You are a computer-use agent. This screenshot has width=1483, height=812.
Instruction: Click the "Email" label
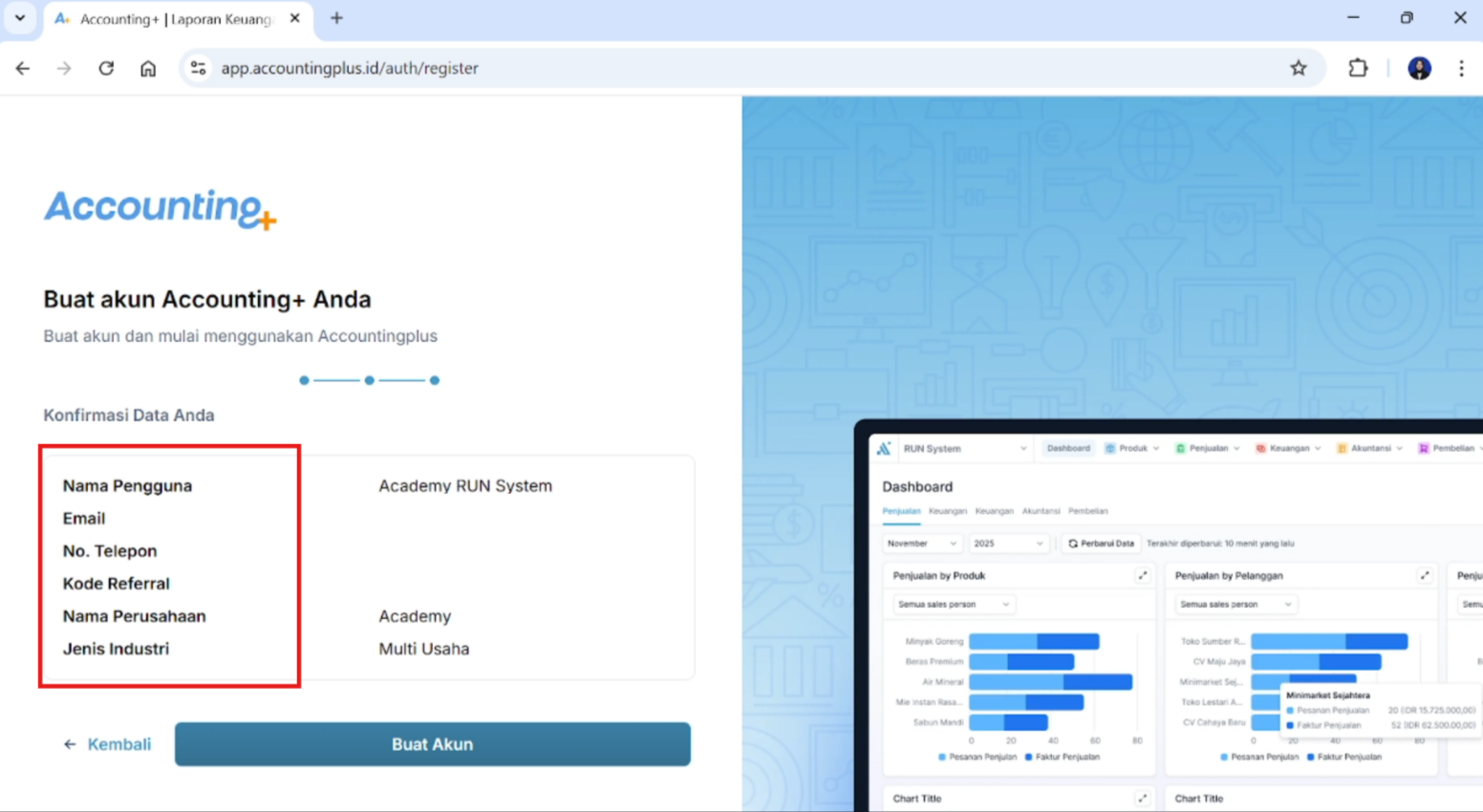pos(84,518)
